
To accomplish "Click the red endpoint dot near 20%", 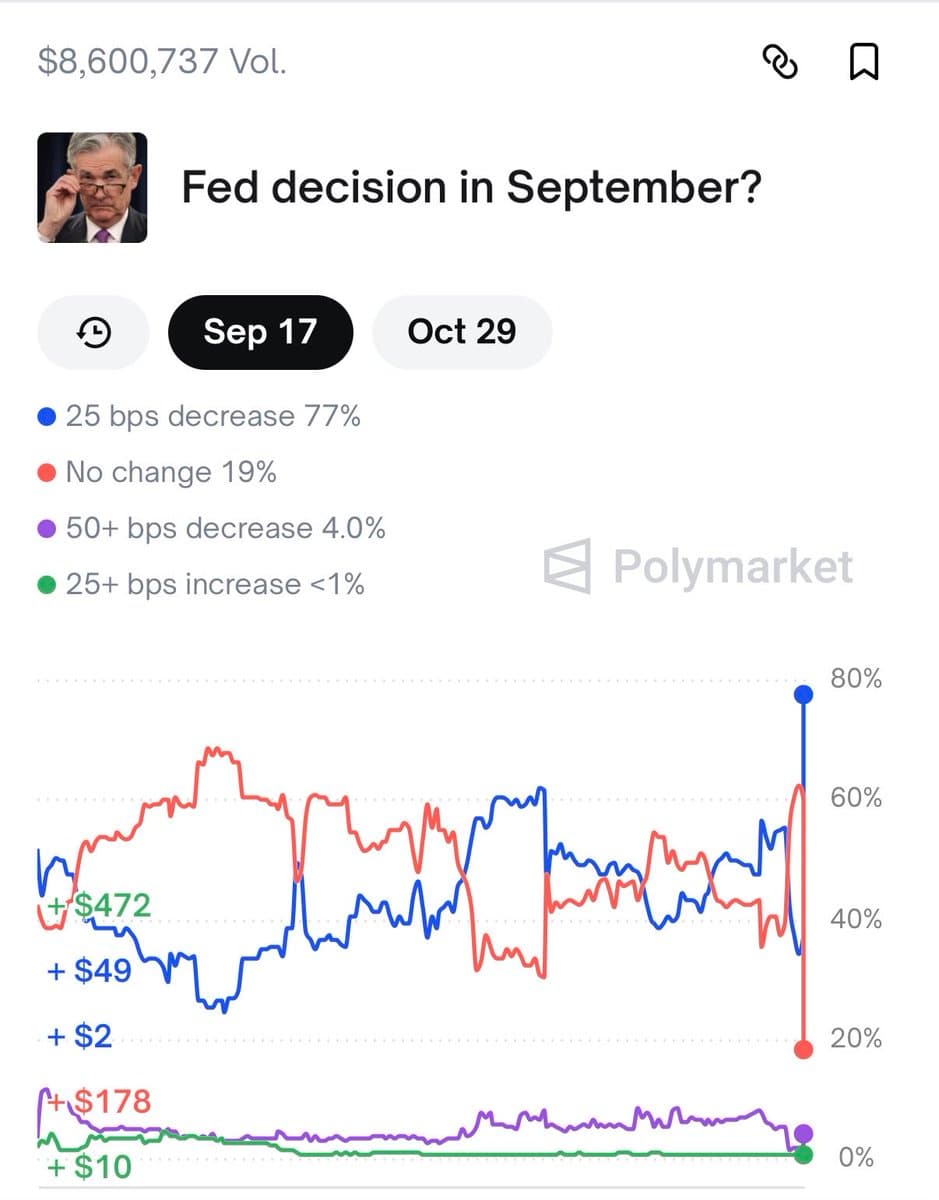I will (803, 1048).
